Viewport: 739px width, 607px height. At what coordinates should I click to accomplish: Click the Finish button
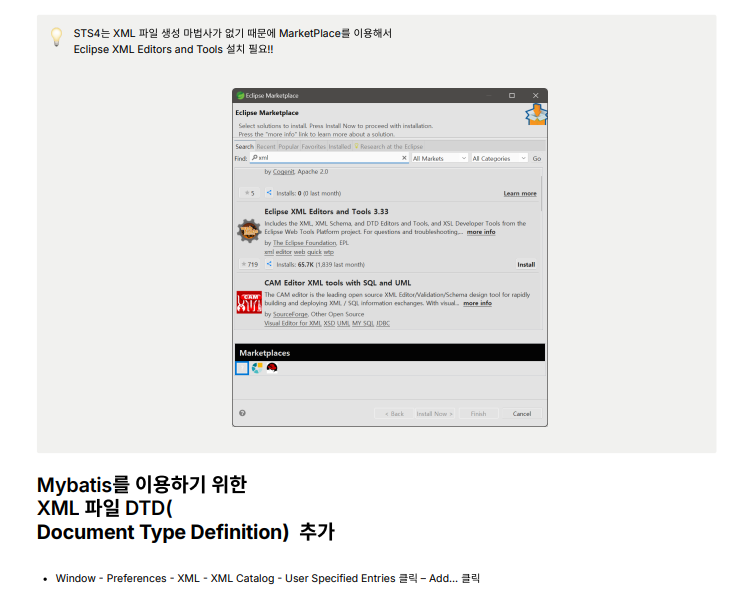478,414
